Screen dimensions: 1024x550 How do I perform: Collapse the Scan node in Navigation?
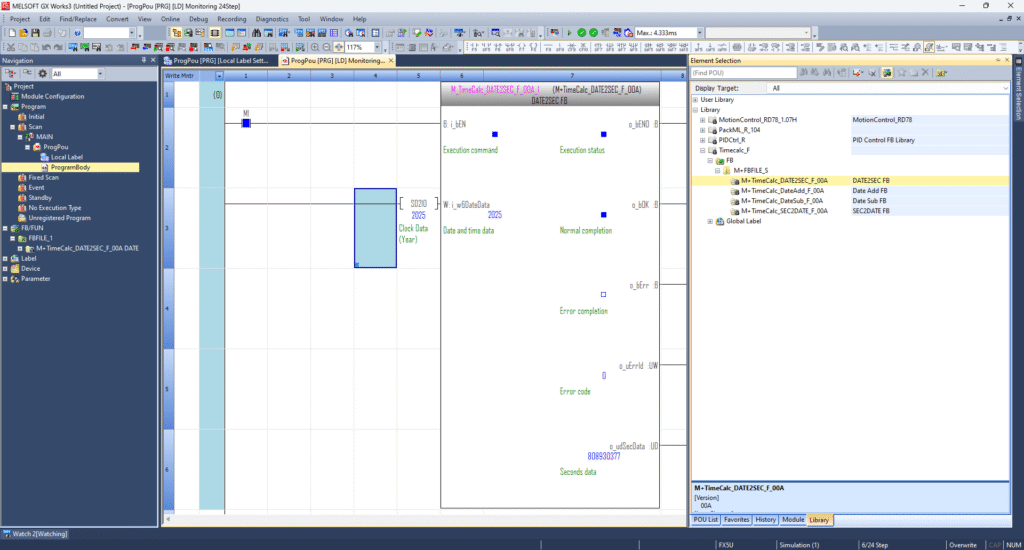(12, 127)
